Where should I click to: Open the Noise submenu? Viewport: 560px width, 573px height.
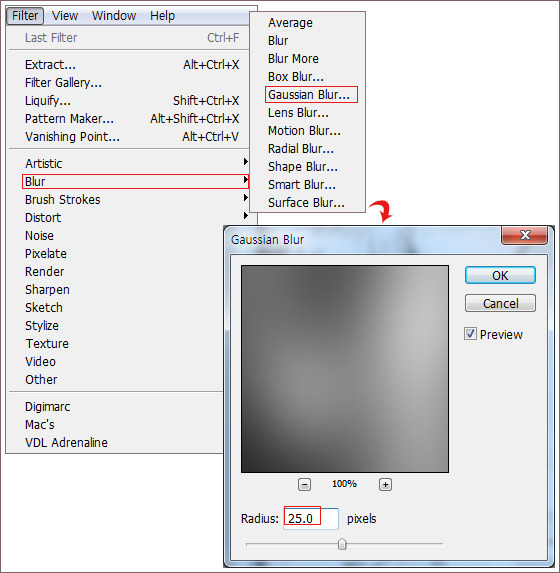point(39,236)
